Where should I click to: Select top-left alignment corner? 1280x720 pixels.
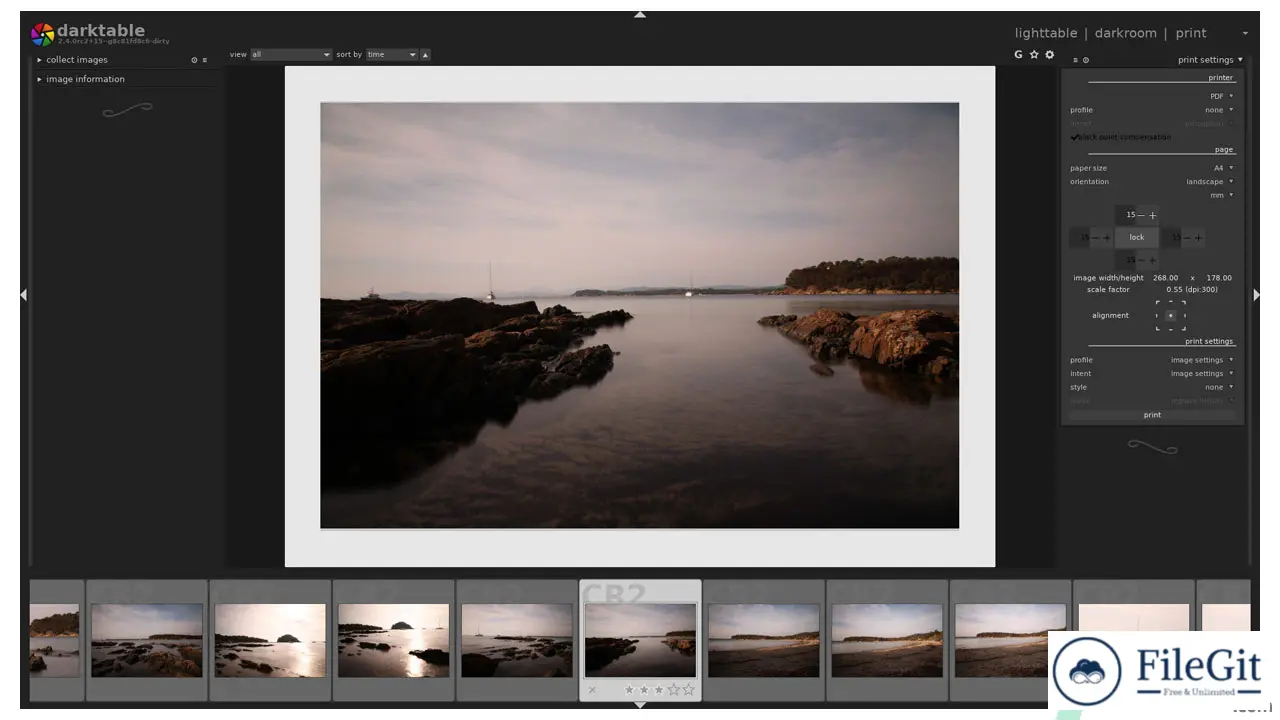1158,303
